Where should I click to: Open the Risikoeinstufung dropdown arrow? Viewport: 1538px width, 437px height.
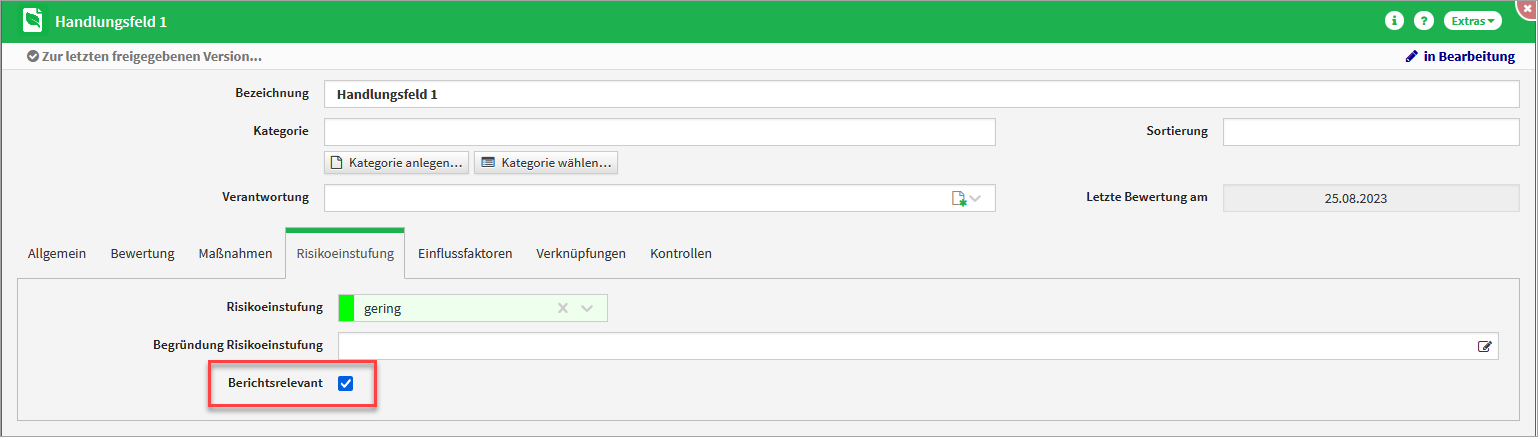point(587,309)
